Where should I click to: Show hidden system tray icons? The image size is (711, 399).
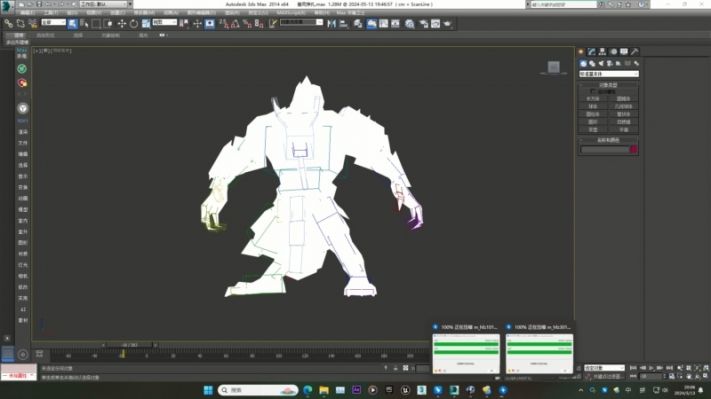coord(581,390)
